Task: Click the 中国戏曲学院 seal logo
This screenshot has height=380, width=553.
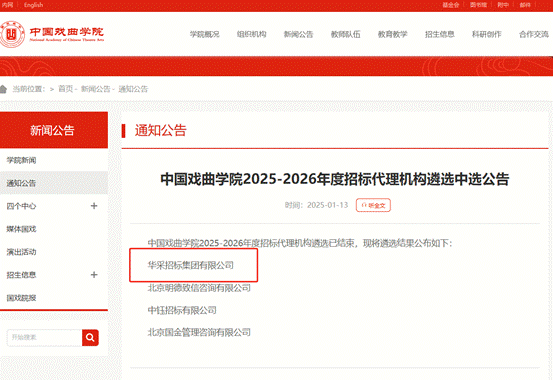Action: pos(12,34)
